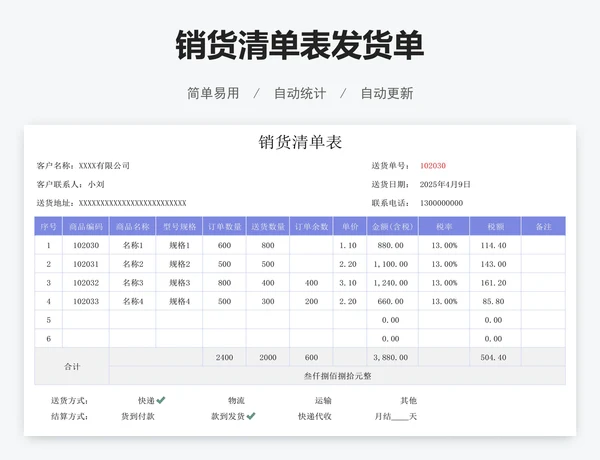Click the 自动统计 subtitle text
600x460 pixels.
pyautogui.click(x=300, y=93)
